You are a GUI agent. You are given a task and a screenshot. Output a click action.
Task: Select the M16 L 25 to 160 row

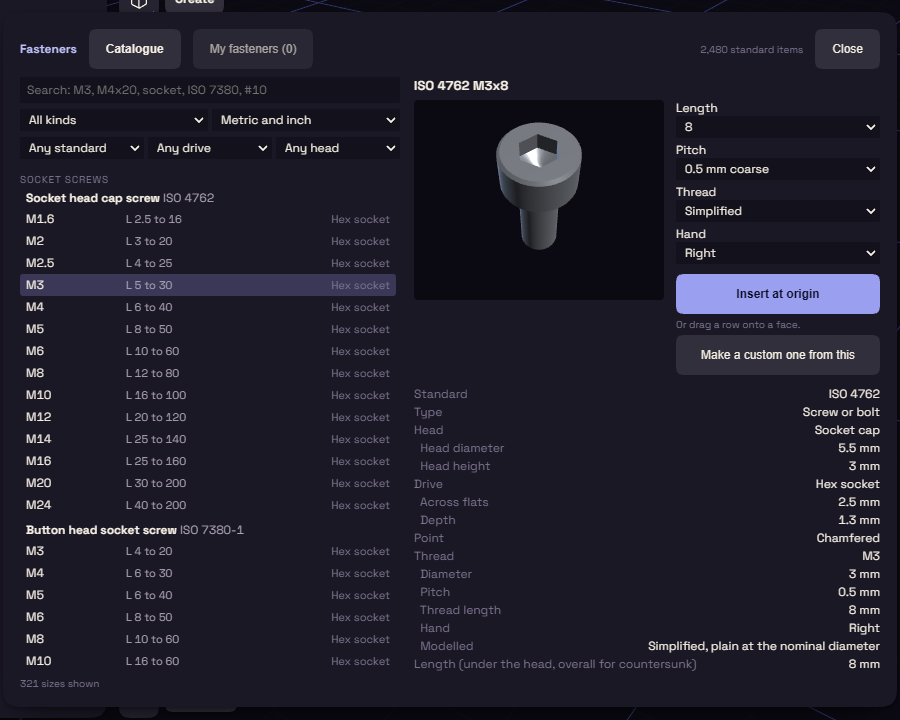coord(208,461)
